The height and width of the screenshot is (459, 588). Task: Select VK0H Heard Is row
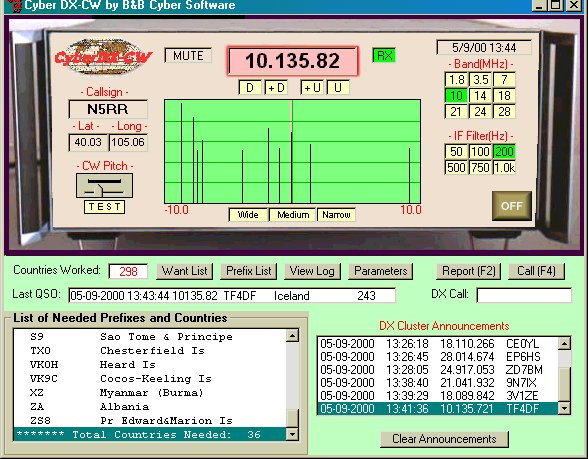click(x=149, y=364)
